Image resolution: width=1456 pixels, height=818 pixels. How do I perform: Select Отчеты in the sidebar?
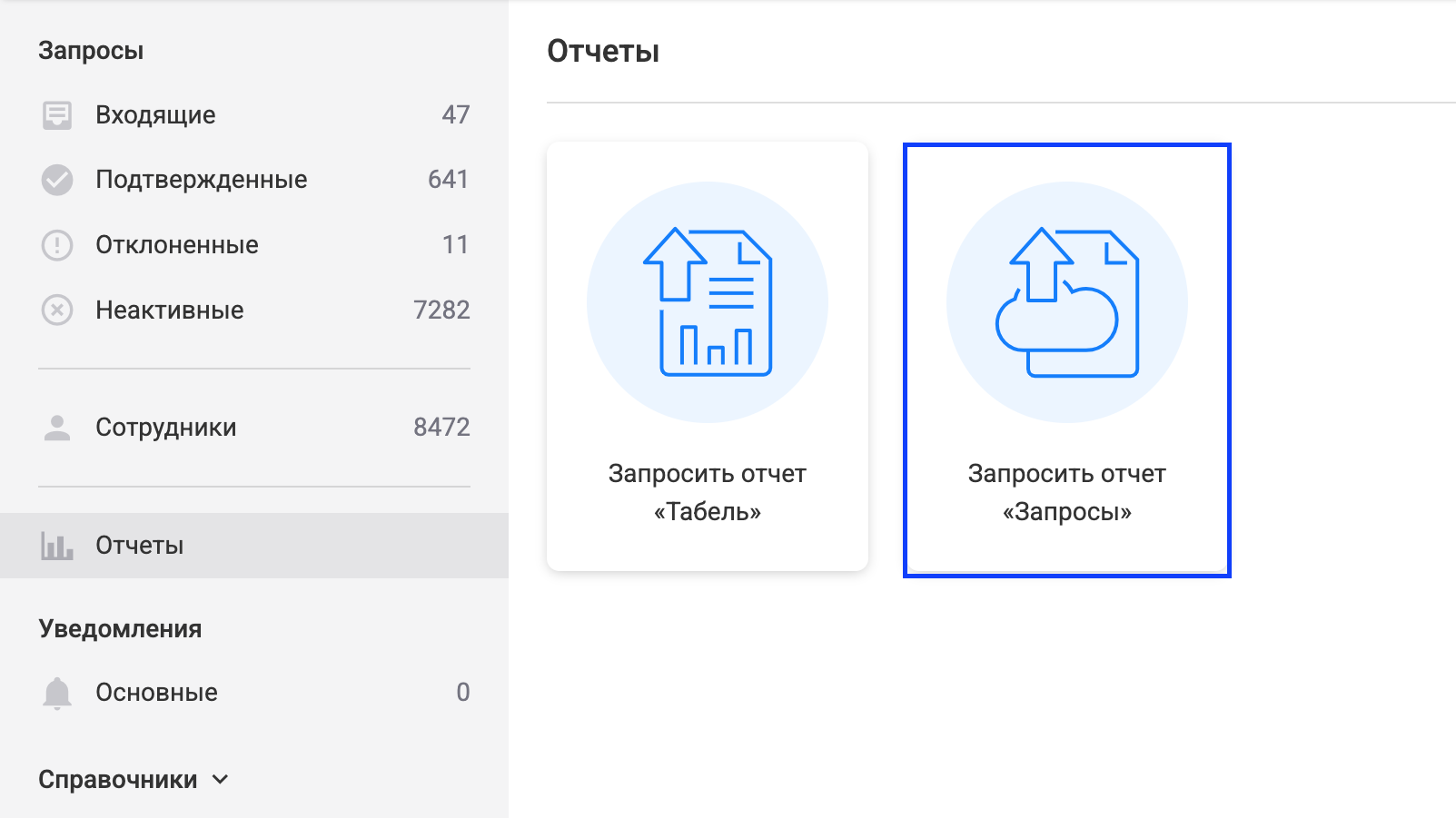[140, 546]
